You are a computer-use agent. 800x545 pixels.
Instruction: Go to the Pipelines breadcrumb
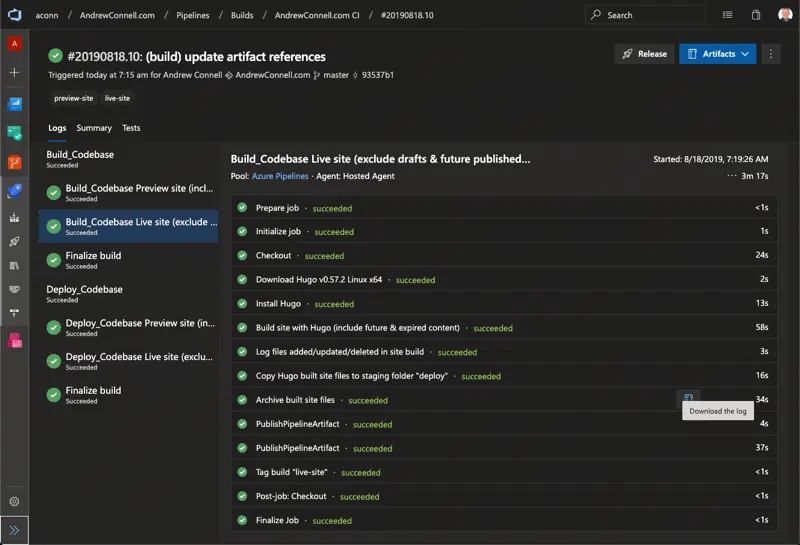coord(192,15)
